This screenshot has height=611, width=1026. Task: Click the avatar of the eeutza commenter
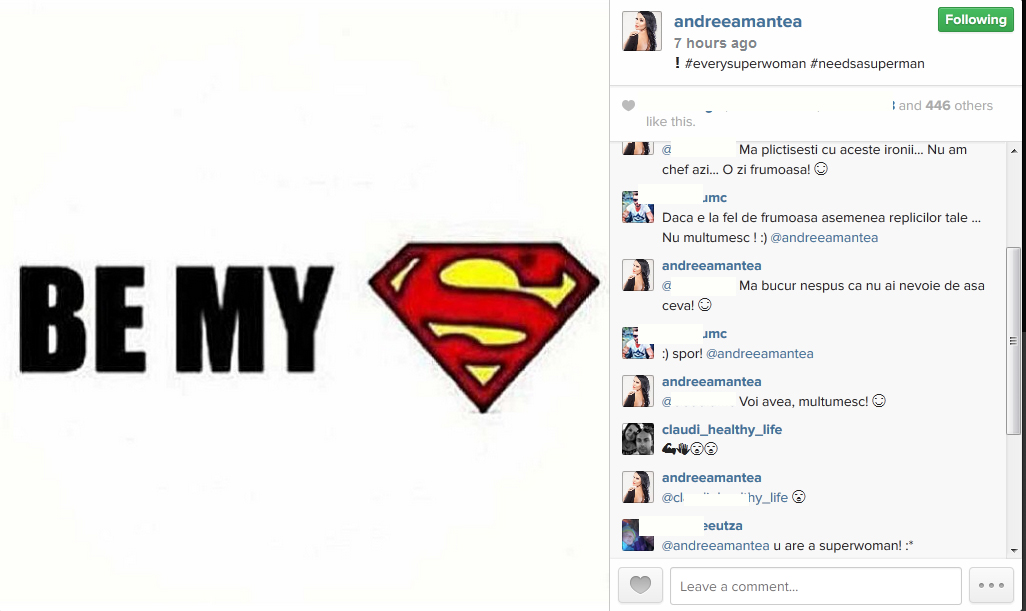[637, 535]
